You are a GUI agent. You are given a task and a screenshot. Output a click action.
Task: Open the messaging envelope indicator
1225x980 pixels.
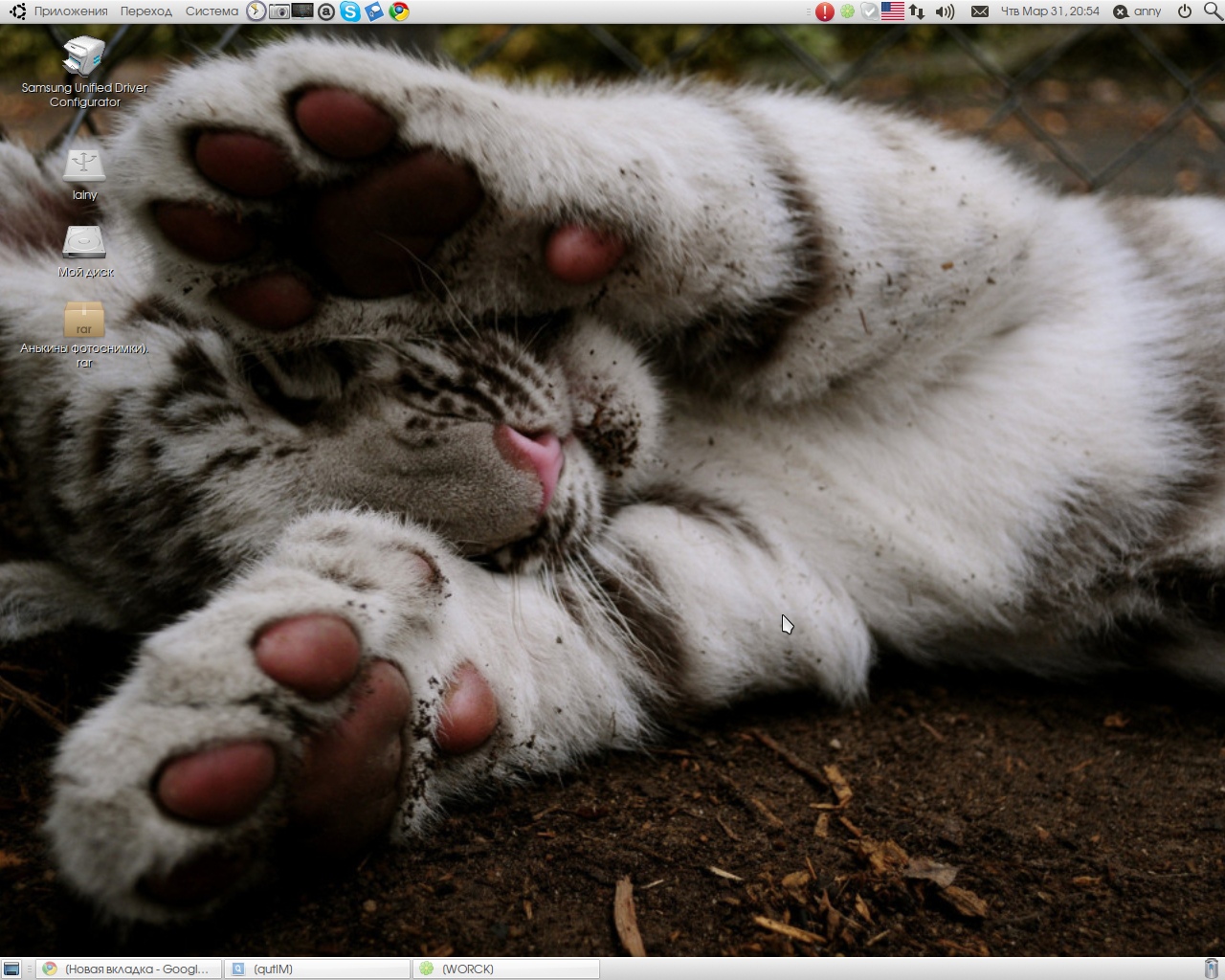980,11
